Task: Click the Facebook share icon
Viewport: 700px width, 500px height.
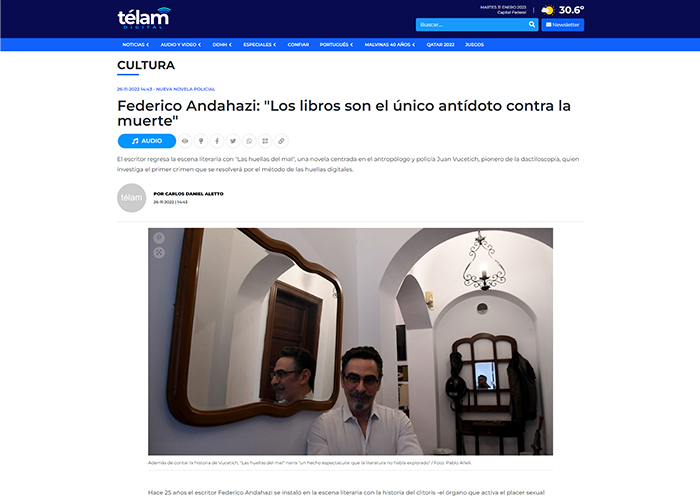Action: click(x=217, y=141)
